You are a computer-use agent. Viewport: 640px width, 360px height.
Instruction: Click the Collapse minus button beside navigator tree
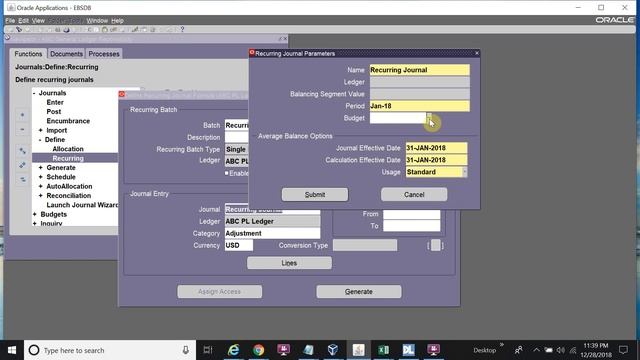22,130
